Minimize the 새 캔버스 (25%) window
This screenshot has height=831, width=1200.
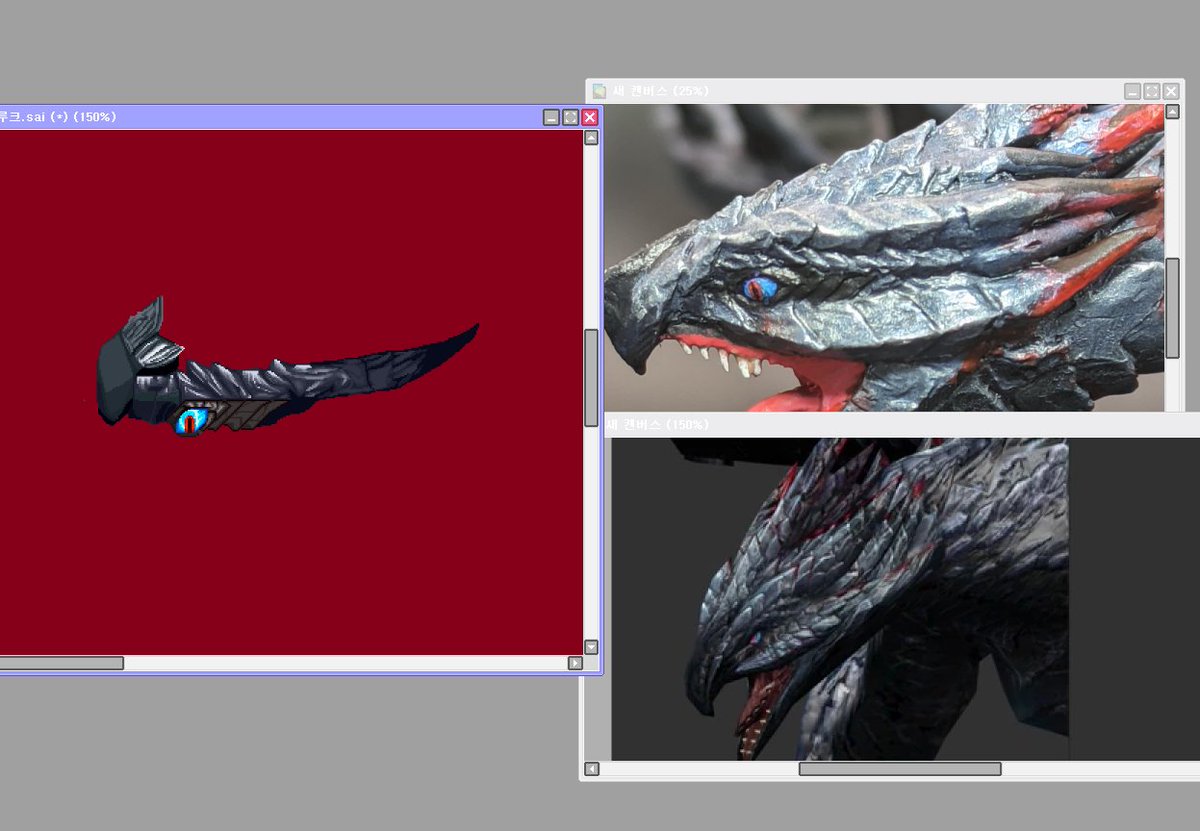pyautogui.click(x=1132, y=91)
